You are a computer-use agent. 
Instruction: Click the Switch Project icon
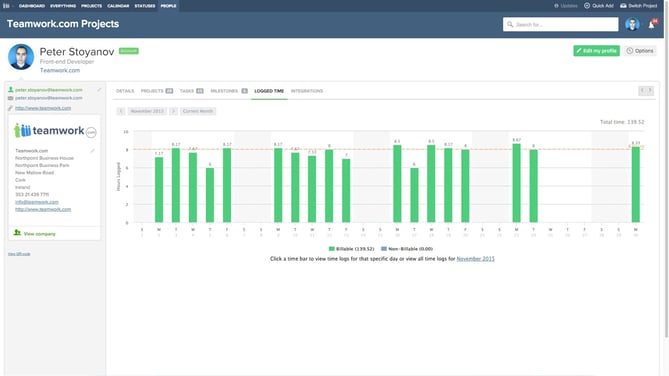pyautogui.click(x=623, y=6)
